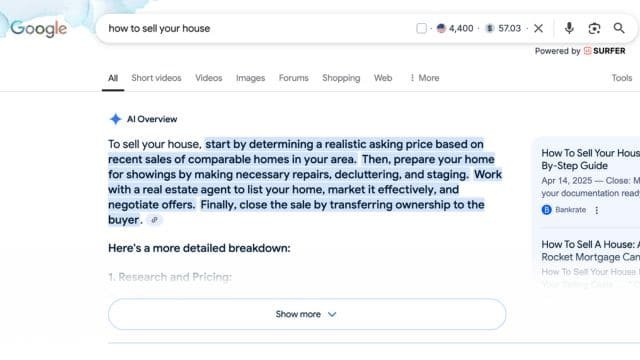This screenshot has width=640, height=360.
Task: Open the search Tools options
Action: coord(622,78)
